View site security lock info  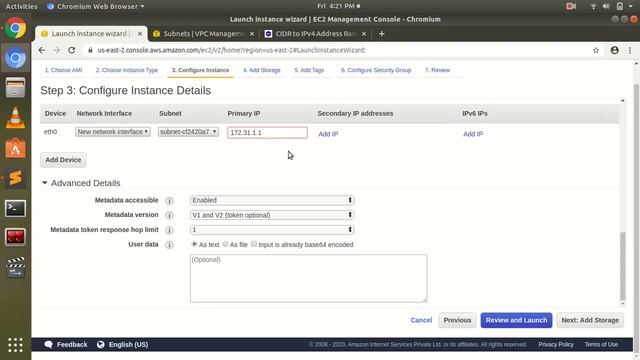point(90,50)
